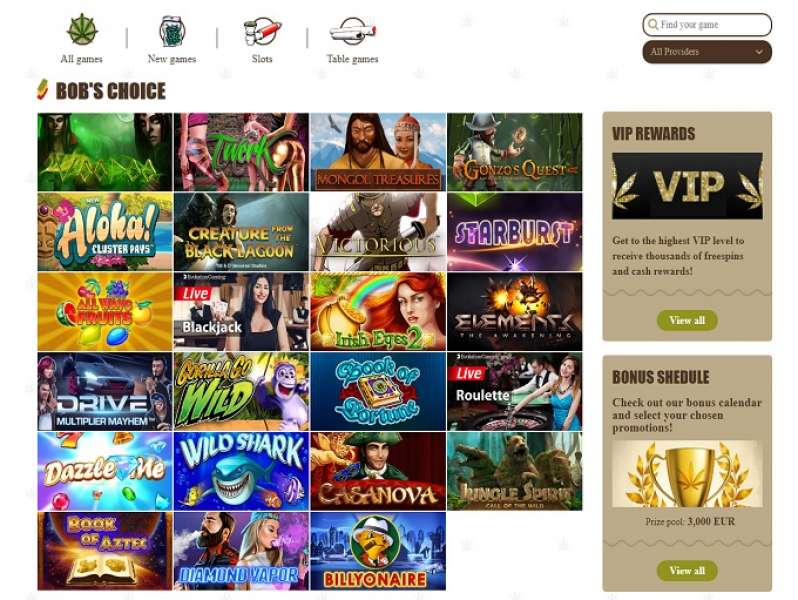View all in Bonus Shedule

coord(687,570)
